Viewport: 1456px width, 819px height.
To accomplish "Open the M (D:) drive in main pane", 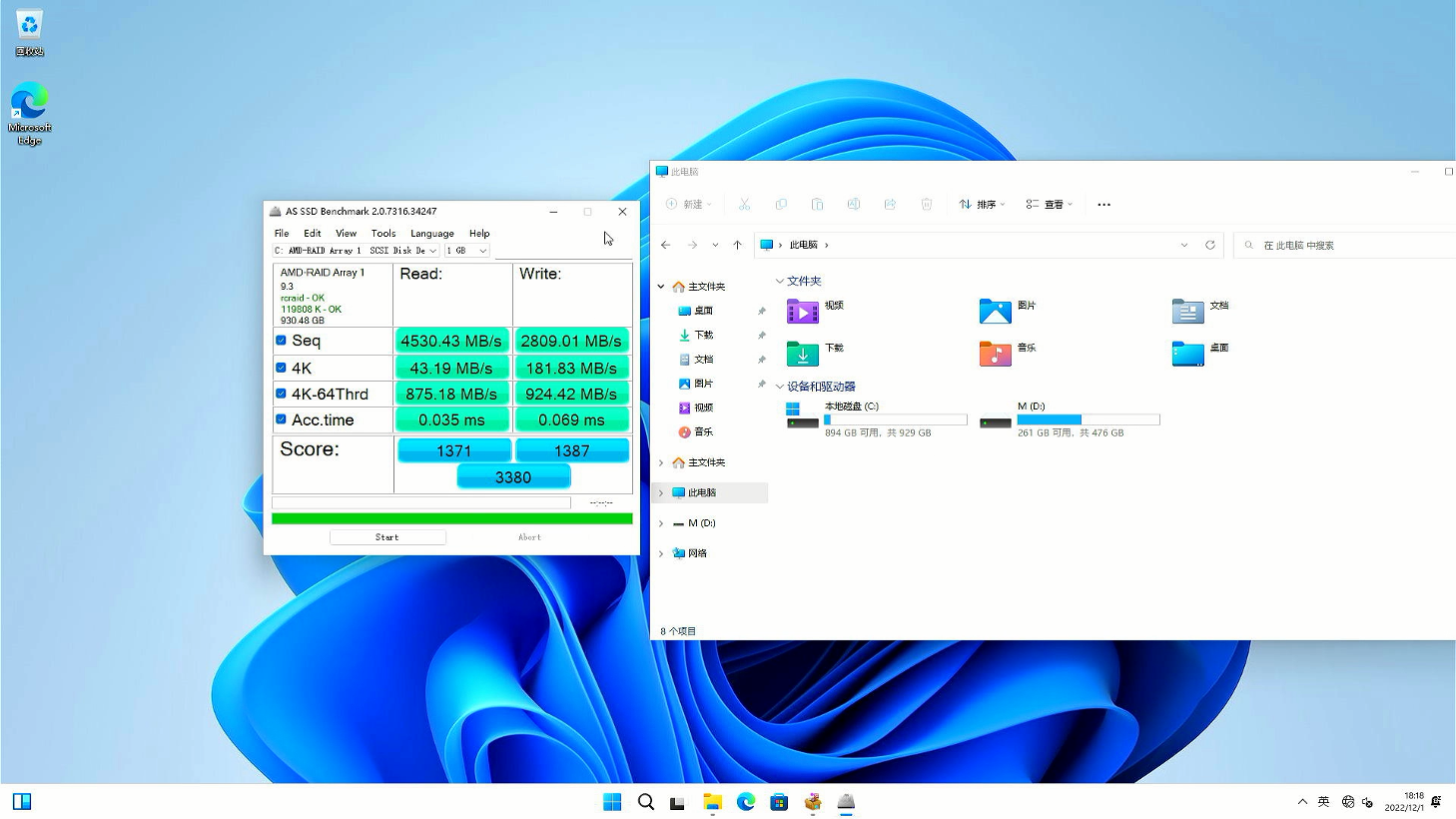I will point(1070,419).
